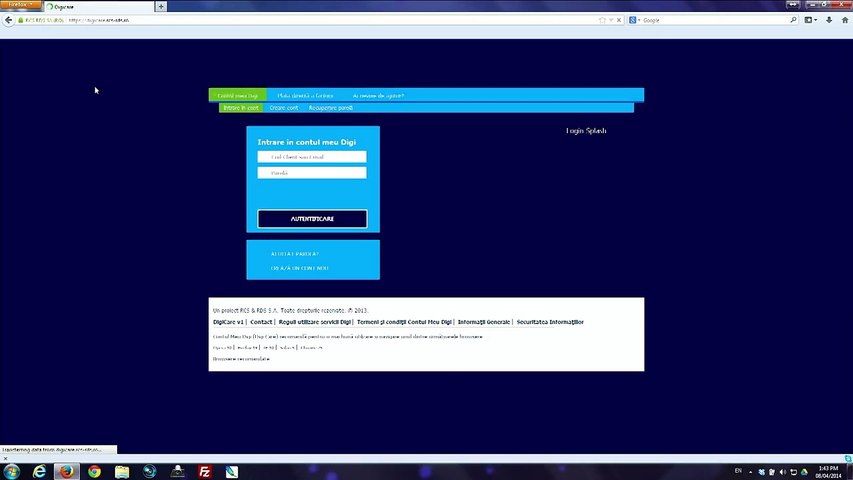Image resolution: width=853 pixels, height=480 pixels.
Task: Select the Intrare in cont sub-tab
Action: click(x=241, y=108)
